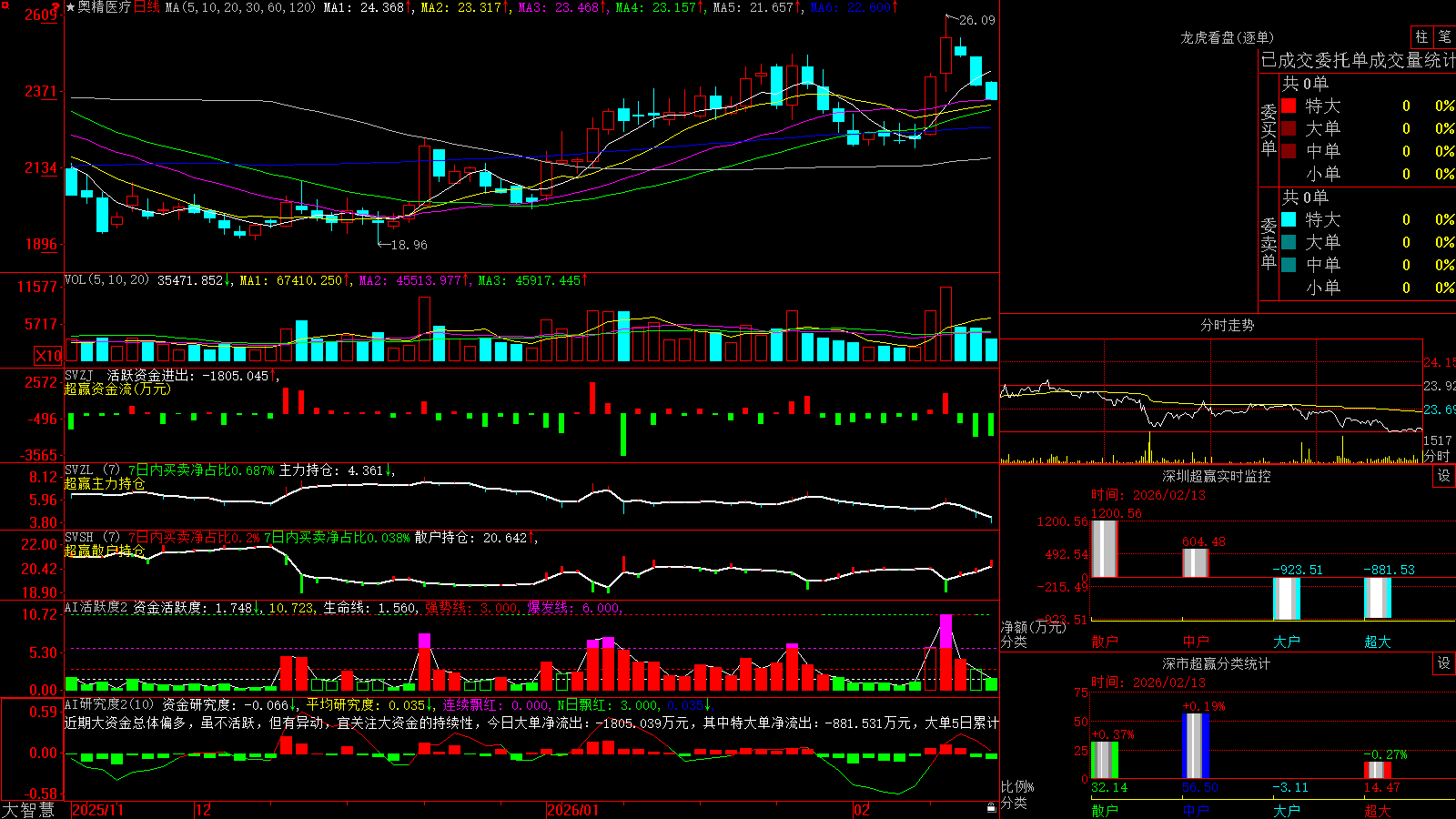Switch 龙虎看盘 to 笔 (tick) view
Viewport: 1456px width, 819px height.
click(1444, 37)
